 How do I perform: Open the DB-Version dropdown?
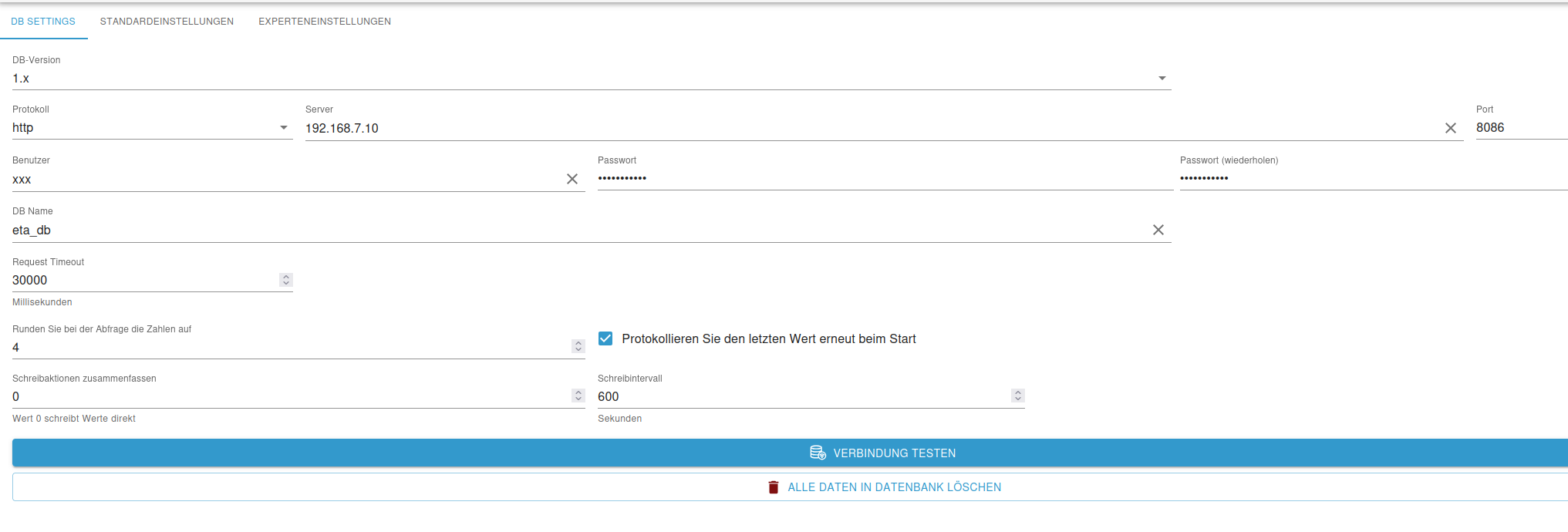(x=592, y=79)
